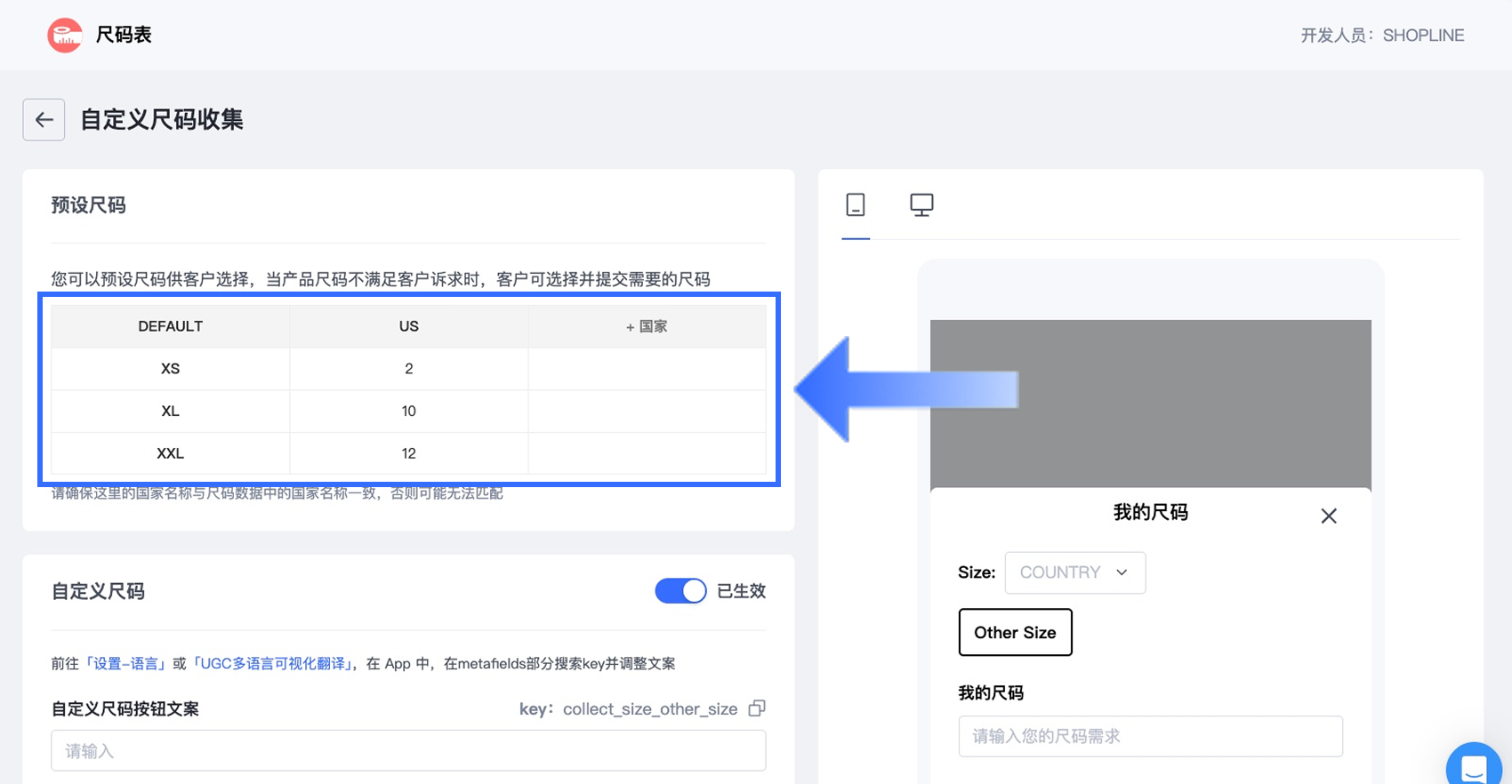
Task: Click the + 国家 column header
Action: [x=647, y=326]
